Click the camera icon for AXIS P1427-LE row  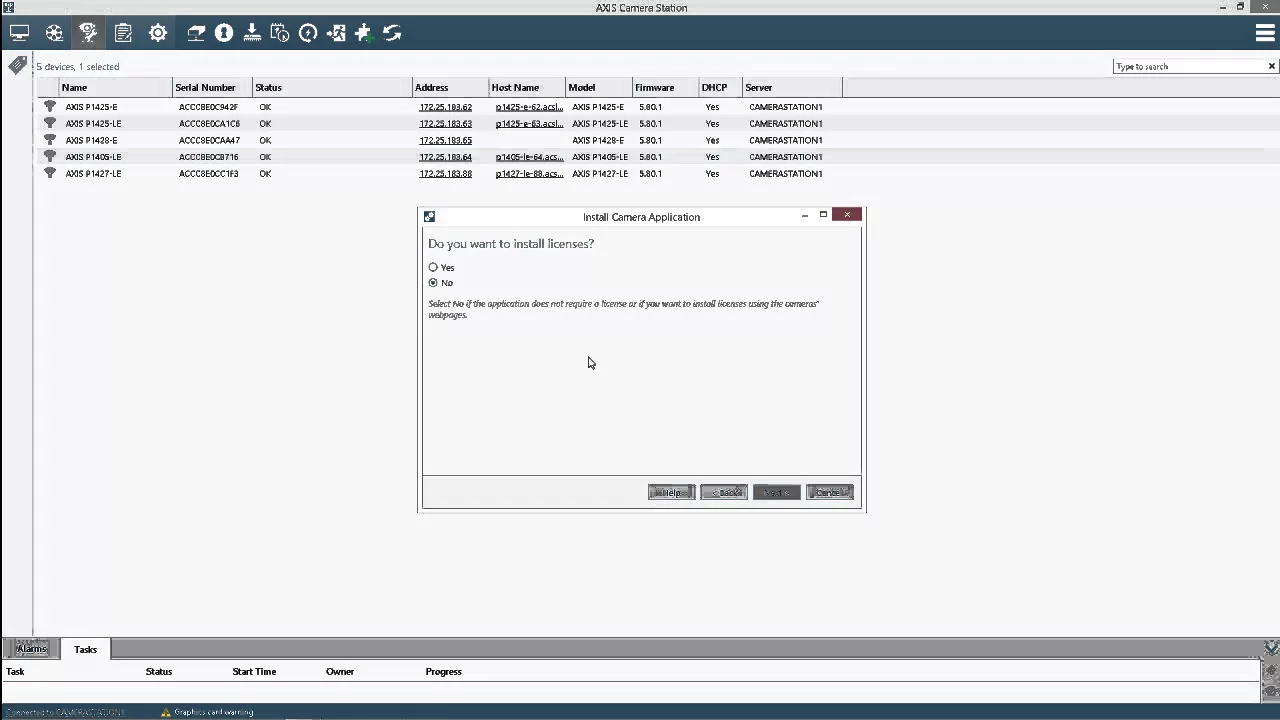coord(50,173)
